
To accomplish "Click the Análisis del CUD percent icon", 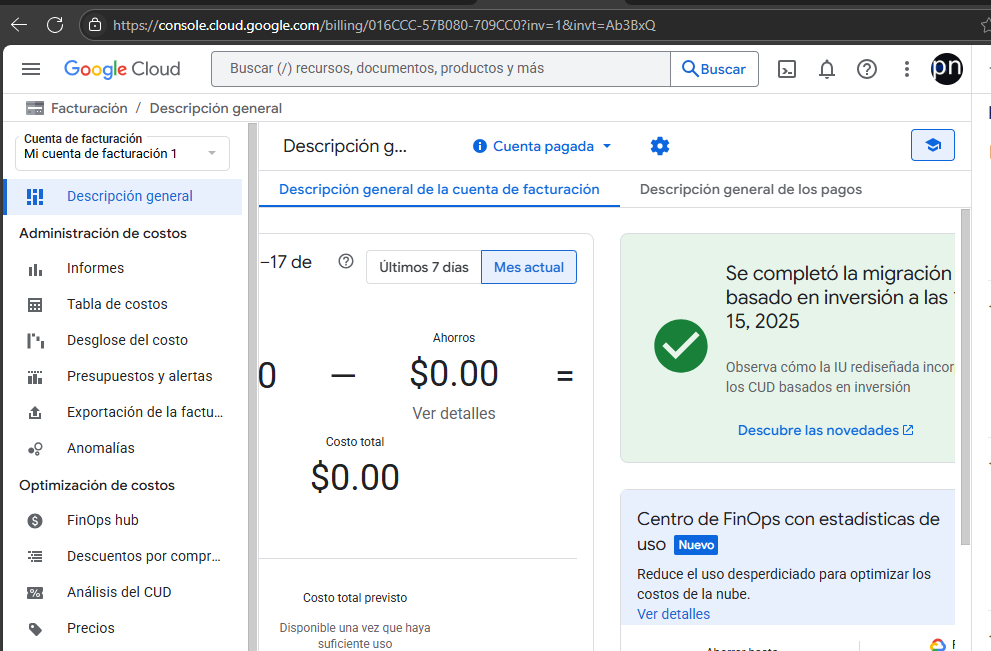I will [x=35, y=593].
